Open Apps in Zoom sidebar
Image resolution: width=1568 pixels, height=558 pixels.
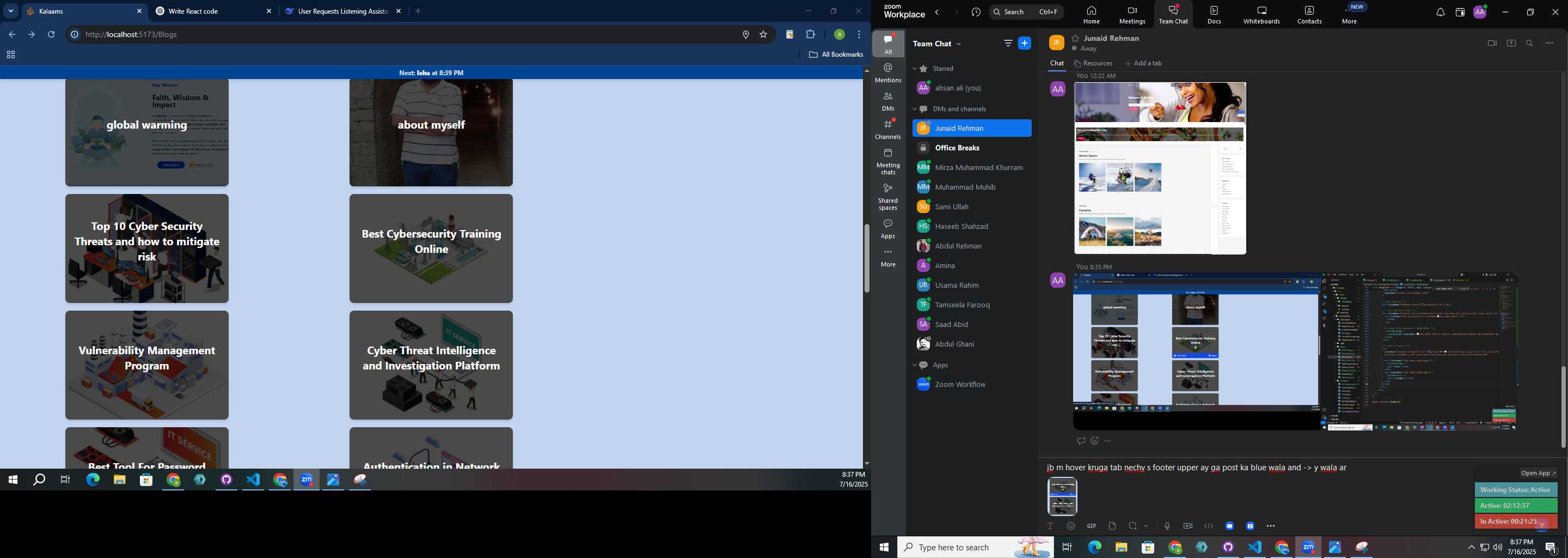click(x=888, y=229)
